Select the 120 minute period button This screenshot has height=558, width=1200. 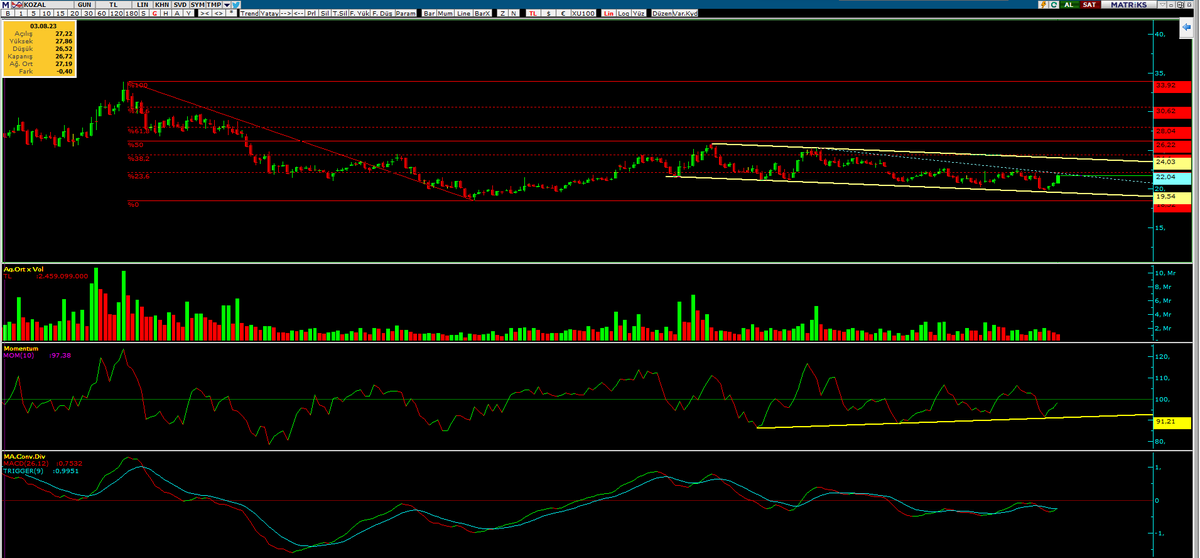pyautogui.click(x=116, y=13)
